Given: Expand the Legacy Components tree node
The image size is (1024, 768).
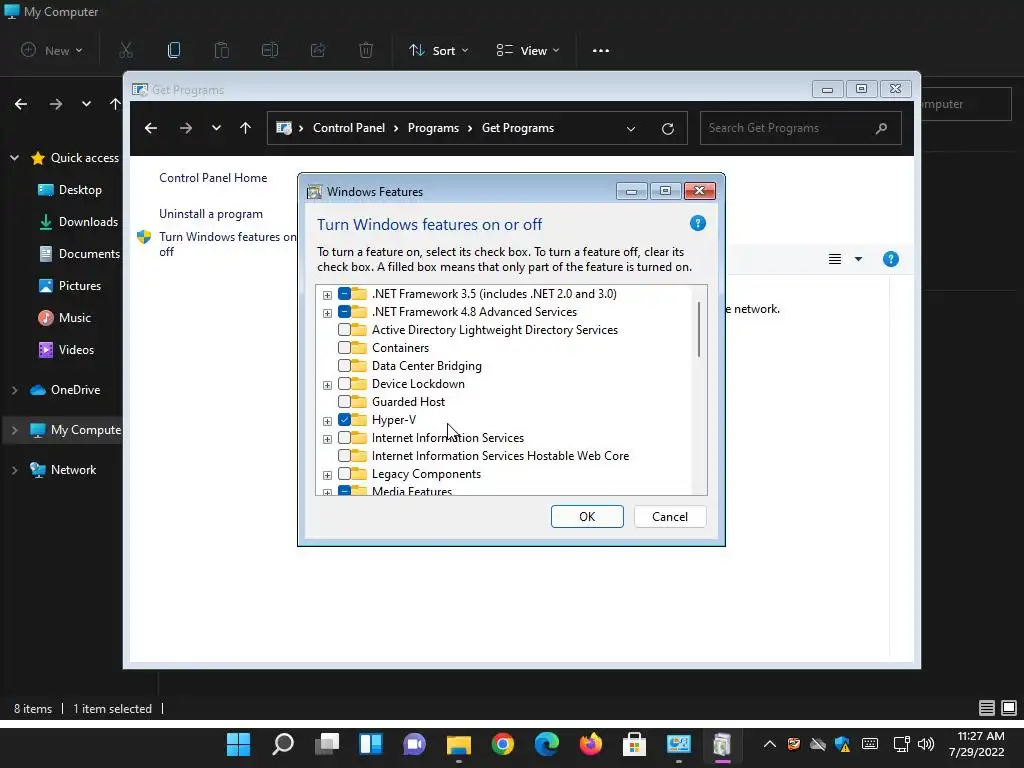Looking at the screenshot, I should (x=327, y=475).
